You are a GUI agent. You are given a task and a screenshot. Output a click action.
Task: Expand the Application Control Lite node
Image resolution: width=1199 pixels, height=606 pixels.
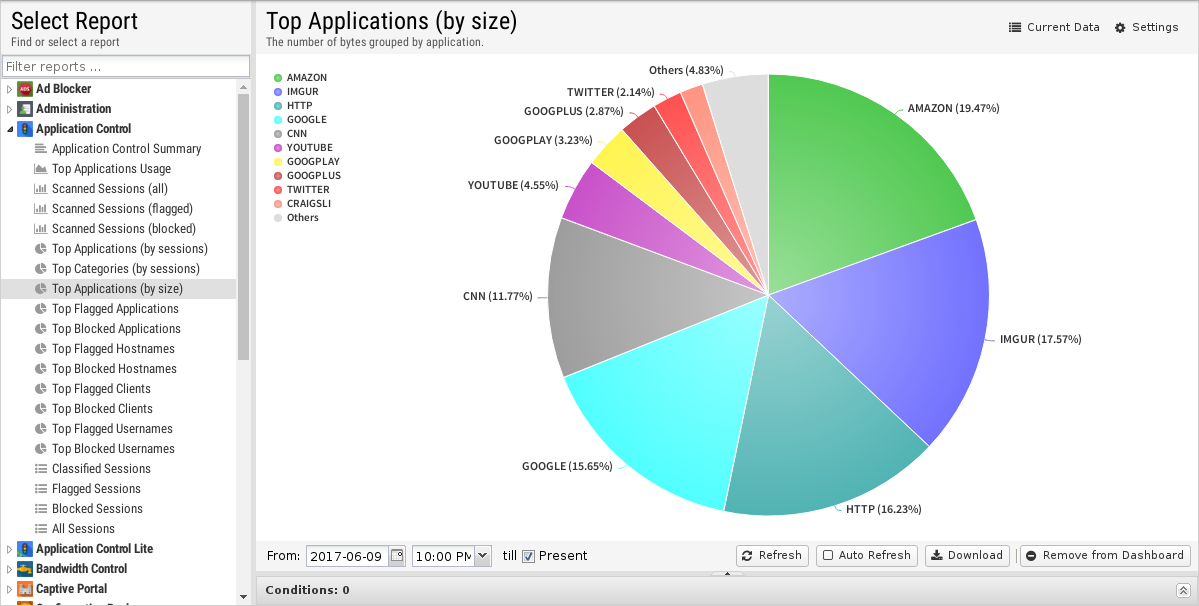pyautogui.click(x=9, y=549)
